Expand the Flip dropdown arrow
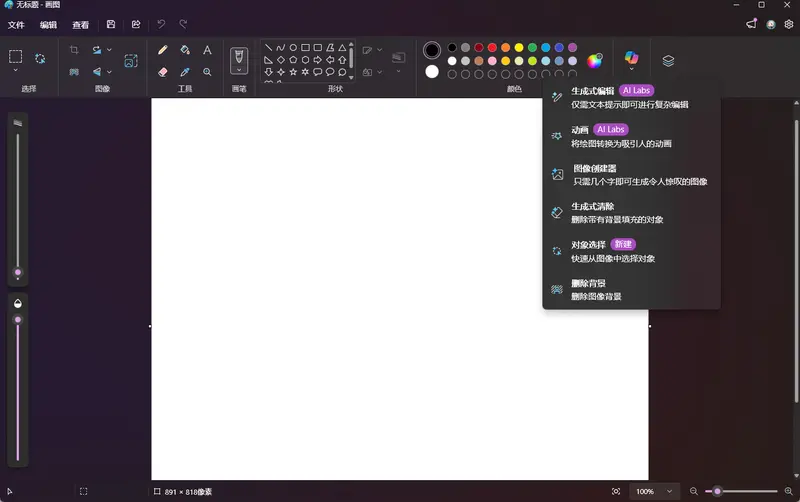The height and width of the screenshot is (502, 800). point(109,72)
